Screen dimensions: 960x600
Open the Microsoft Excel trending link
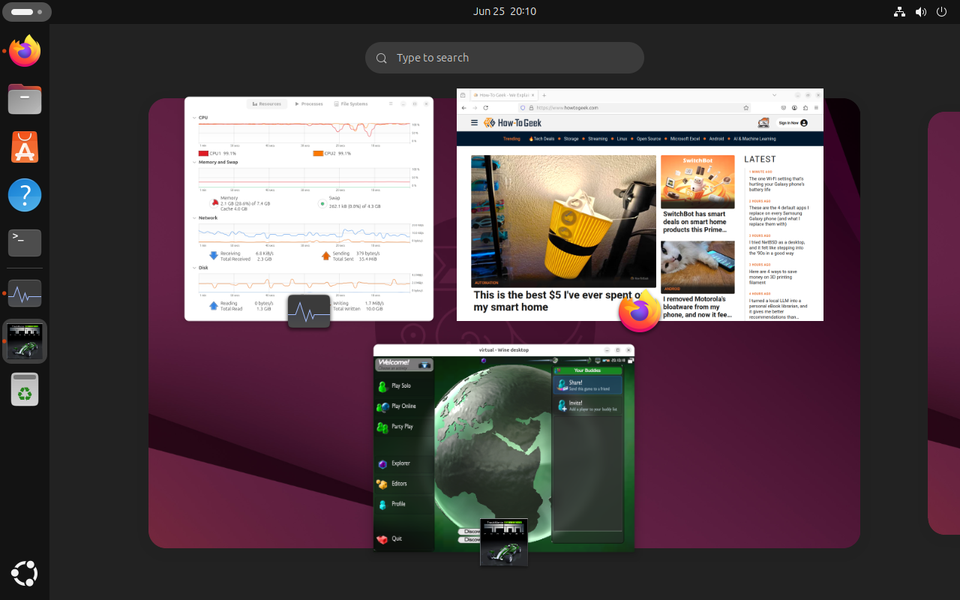click(684, 139)
